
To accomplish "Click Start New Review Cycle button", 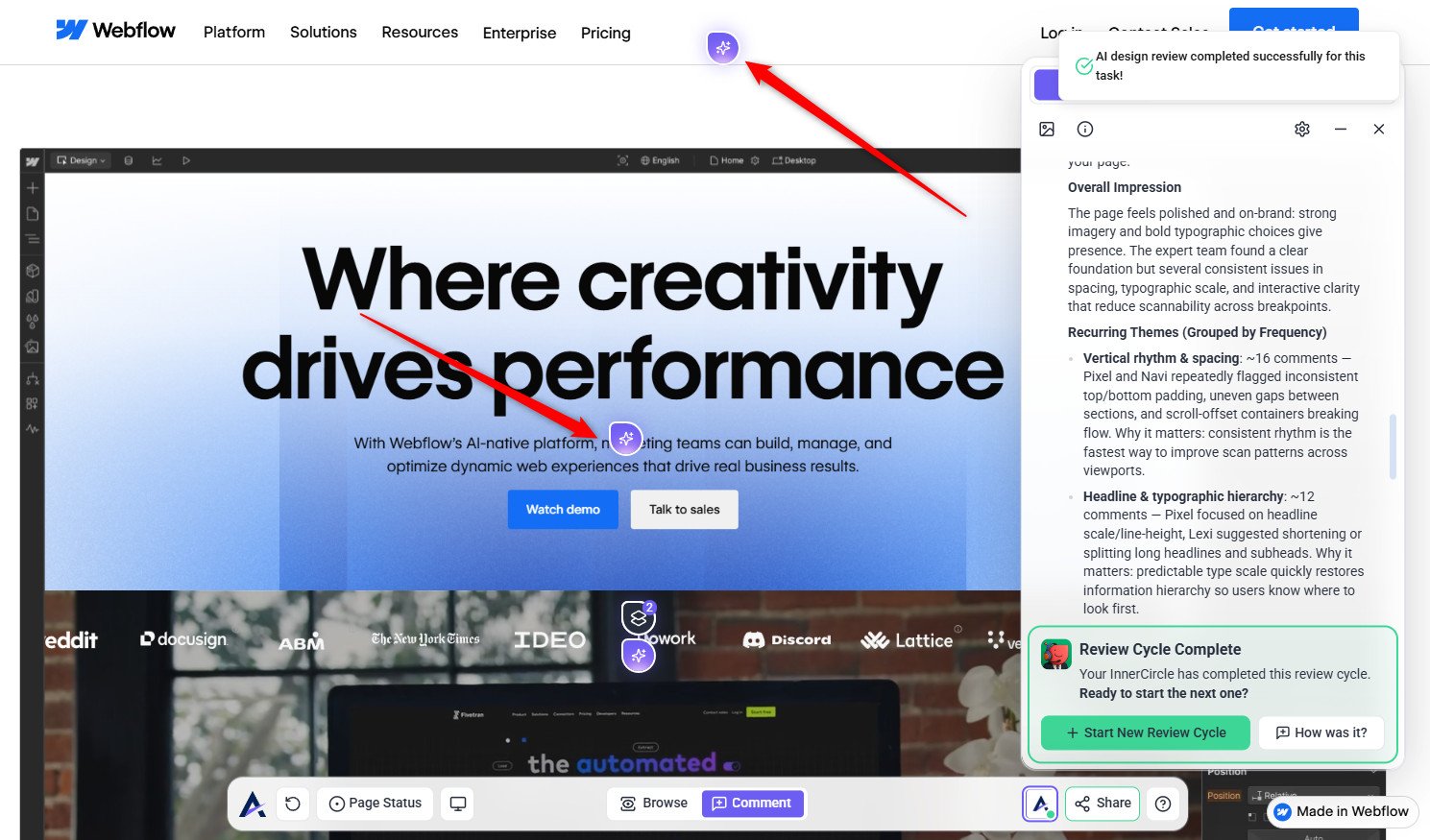I will (1146, 732).
